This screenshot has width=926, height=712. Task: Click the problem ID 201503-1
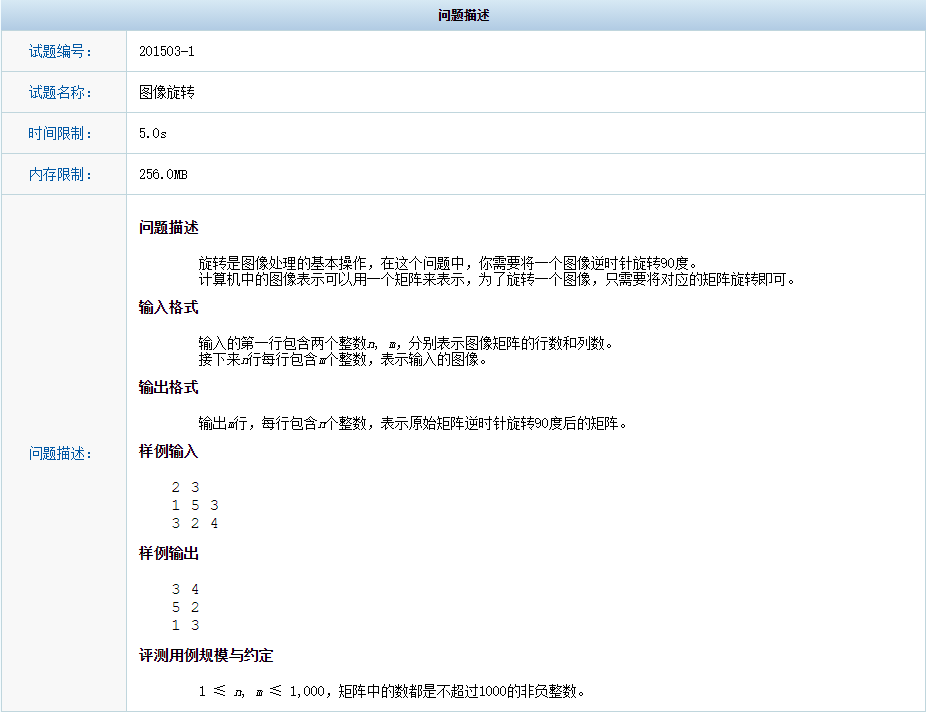[166, 51]
